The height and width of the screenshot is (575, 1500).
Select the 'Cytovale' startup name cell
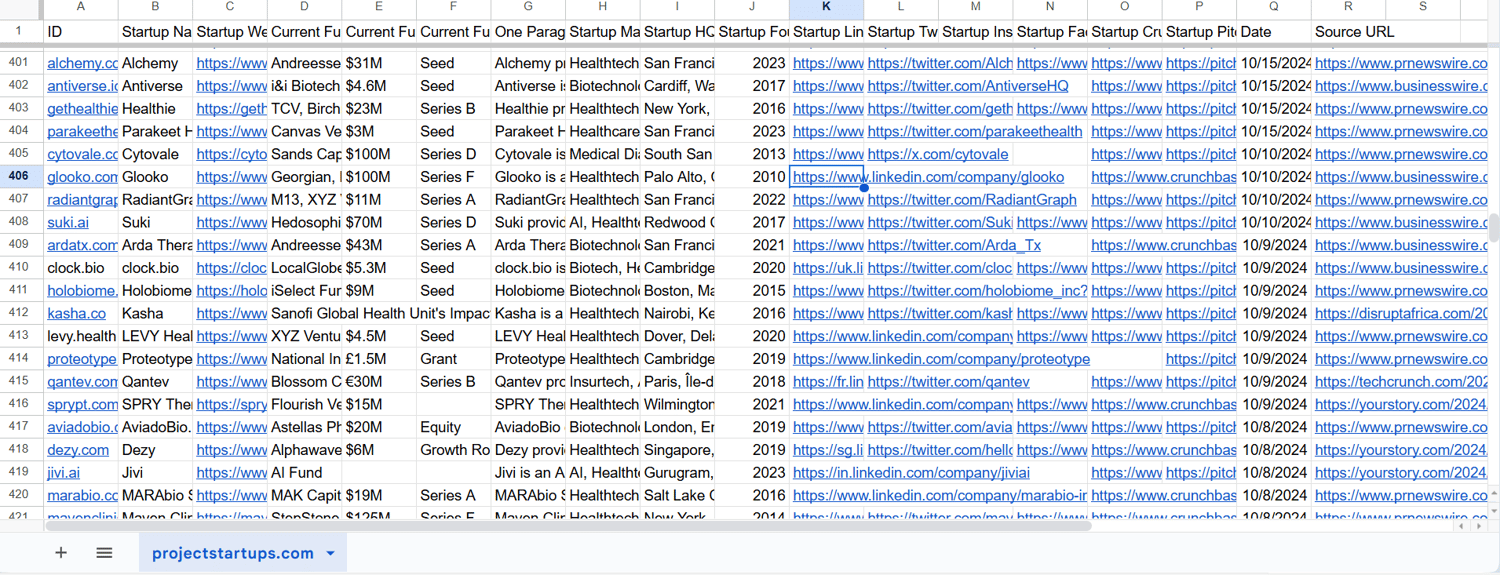pyautogui.click(x=155, y=154)
